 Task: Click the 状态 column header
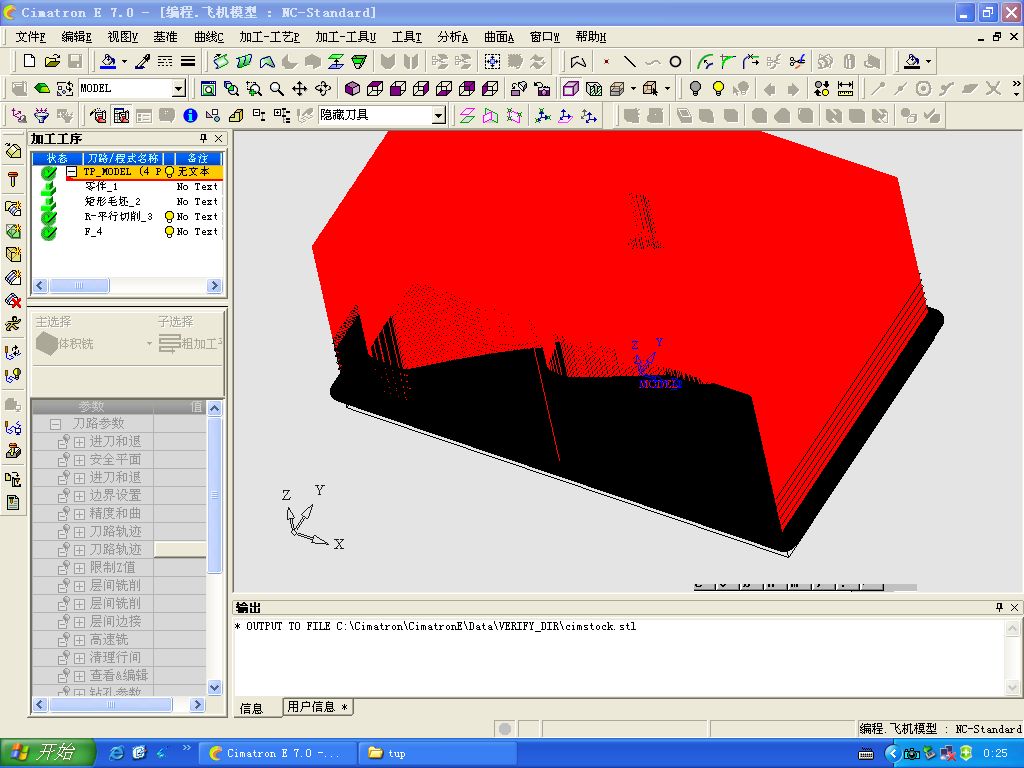[x=57, y=158]
